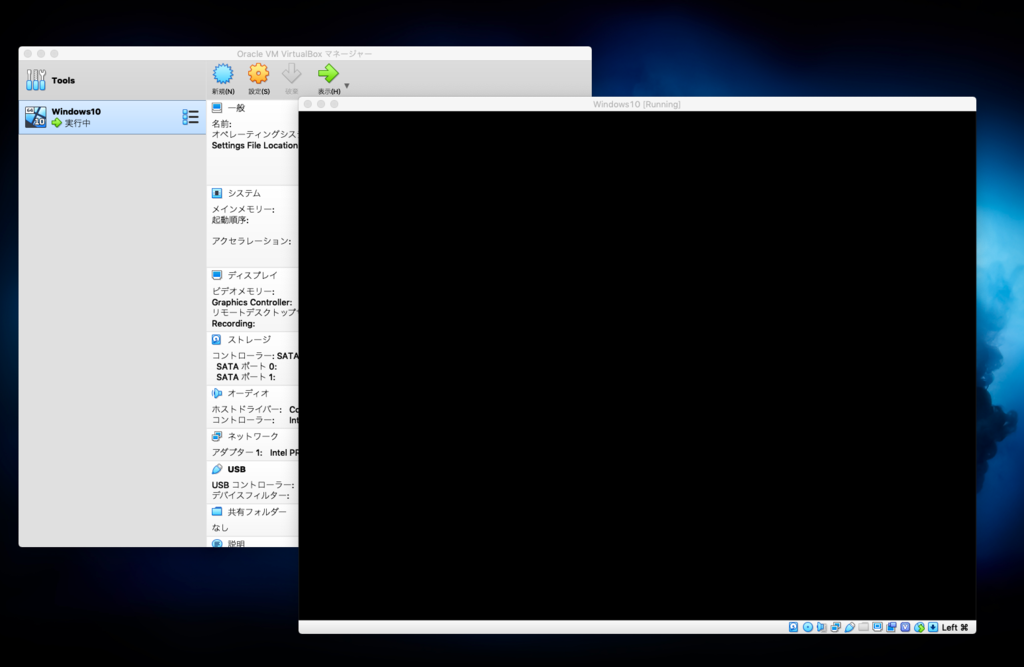
Task: Open the オーディオ (Audio) section header
Action: coord(248,393)
